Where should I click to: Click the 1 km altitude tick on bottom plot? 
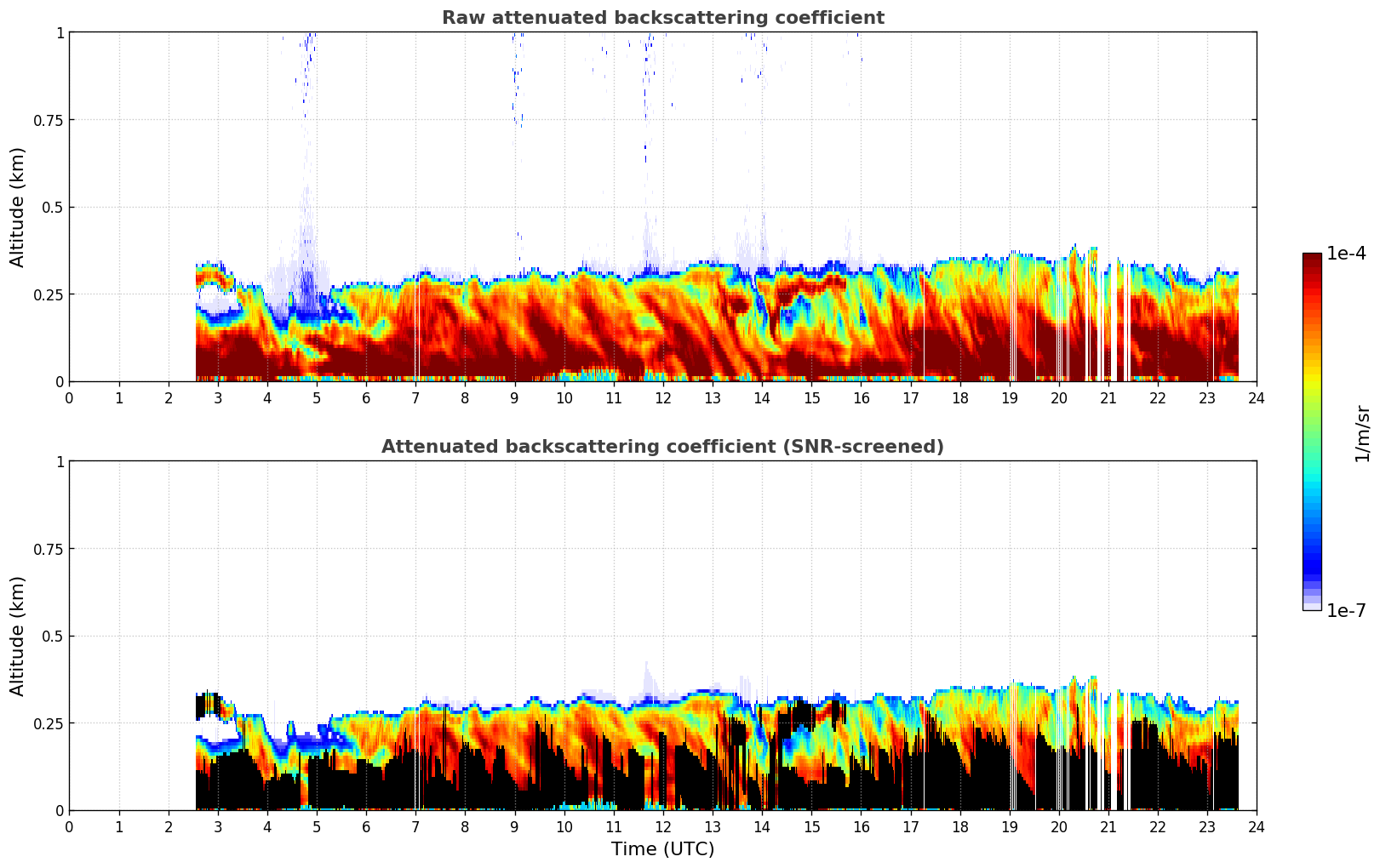[x=60, y=461]
